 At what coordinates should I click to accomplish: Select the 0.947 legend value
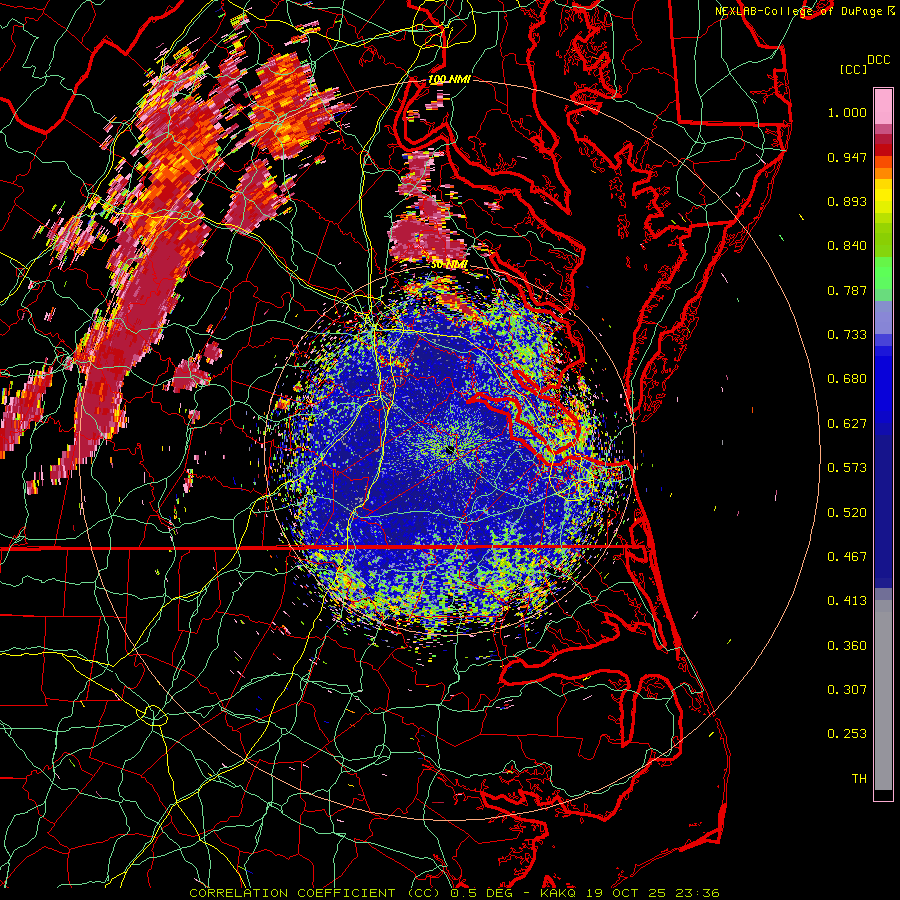[x=847, y=157]
